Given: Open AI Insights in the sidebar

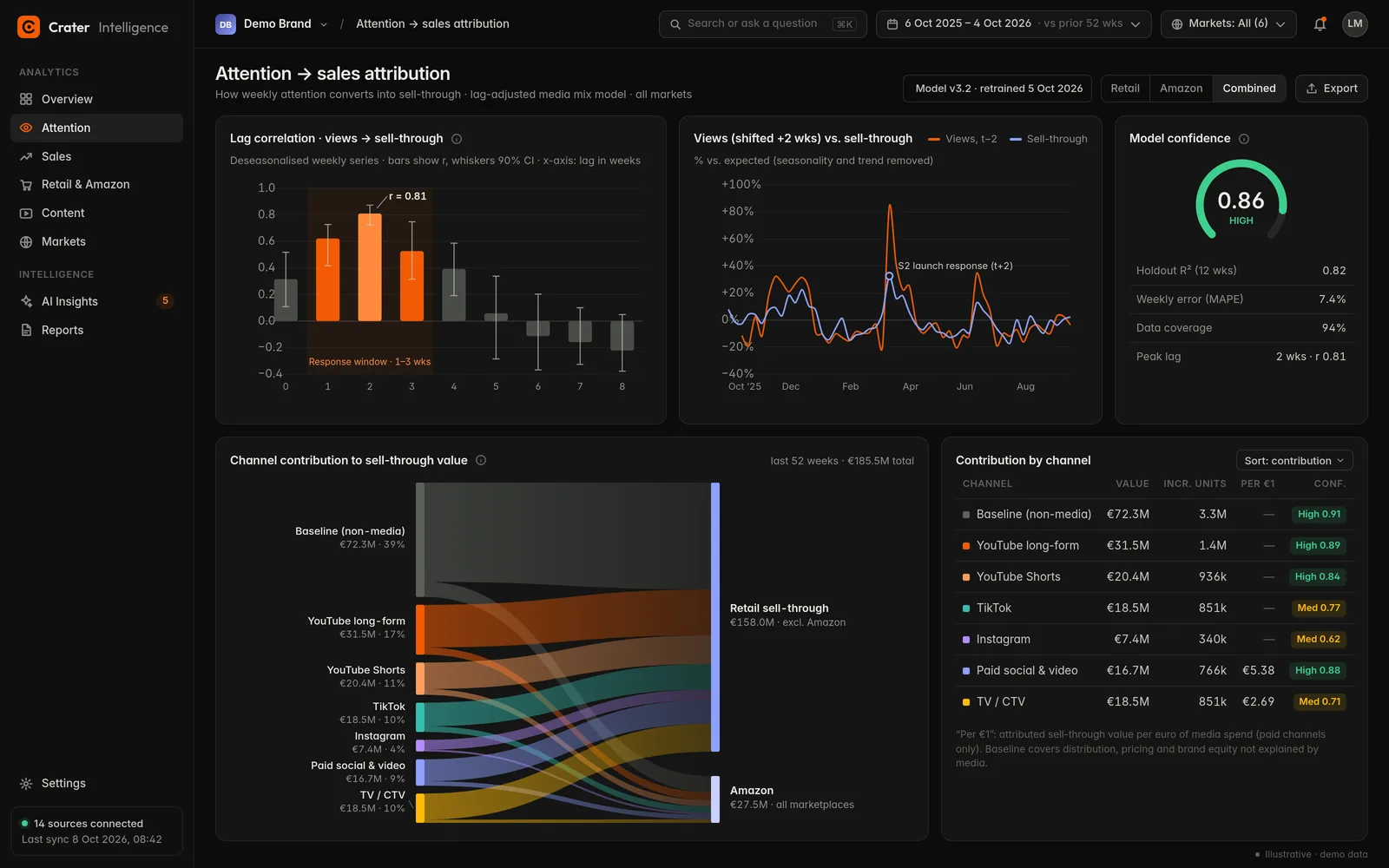Looking at the screenshot, I should pyautogui.click(x=96, y=301).
